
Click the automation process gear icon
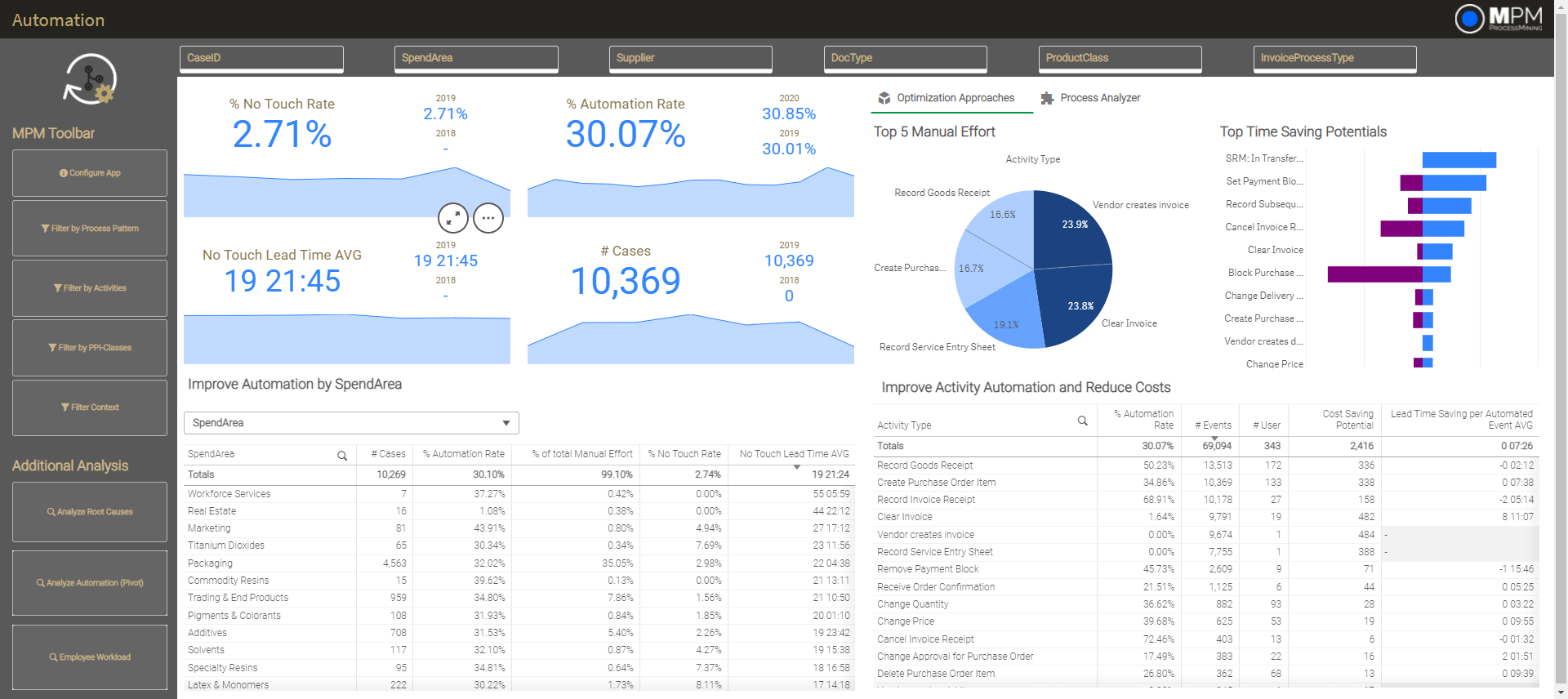[91, 79]
